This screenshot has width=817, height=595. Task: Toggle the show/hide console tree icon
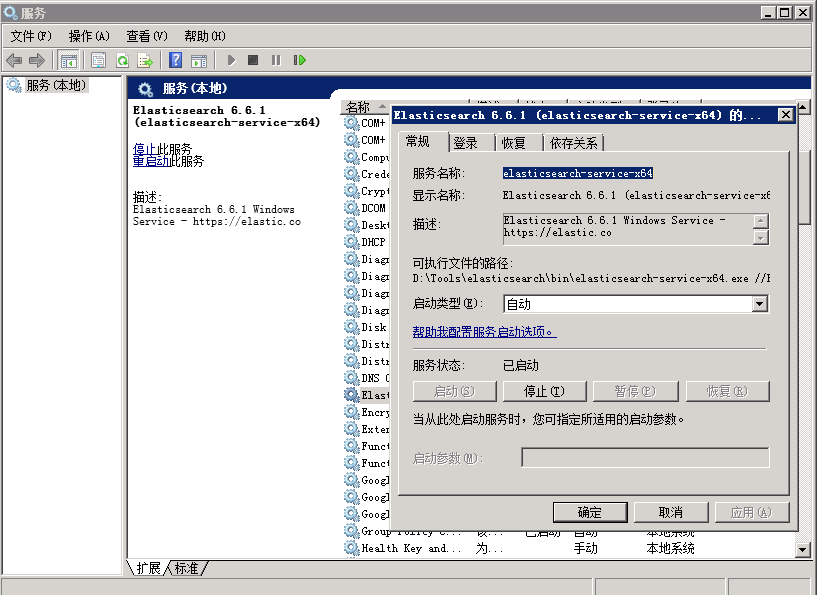click(68, 60)
